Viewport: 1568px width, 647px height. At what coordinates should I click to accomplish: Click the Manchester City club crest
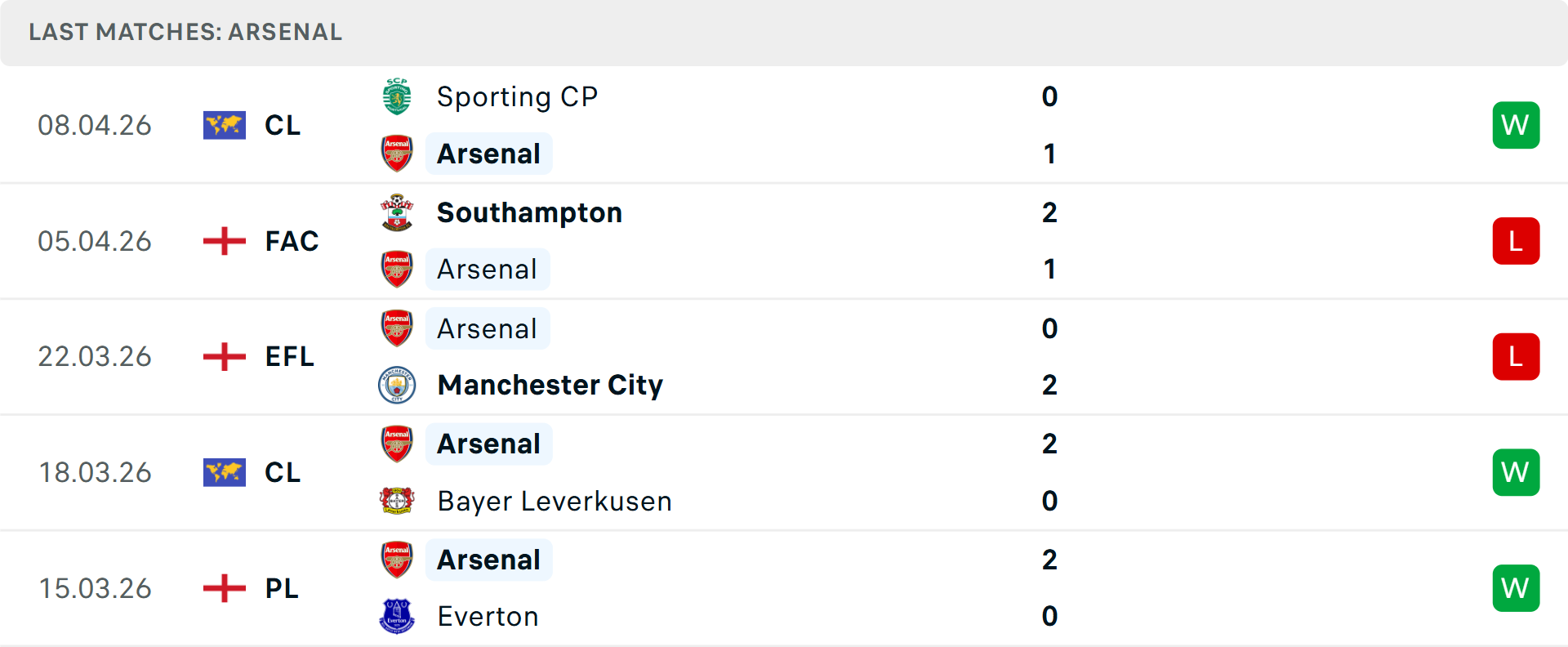coord(397,385)
